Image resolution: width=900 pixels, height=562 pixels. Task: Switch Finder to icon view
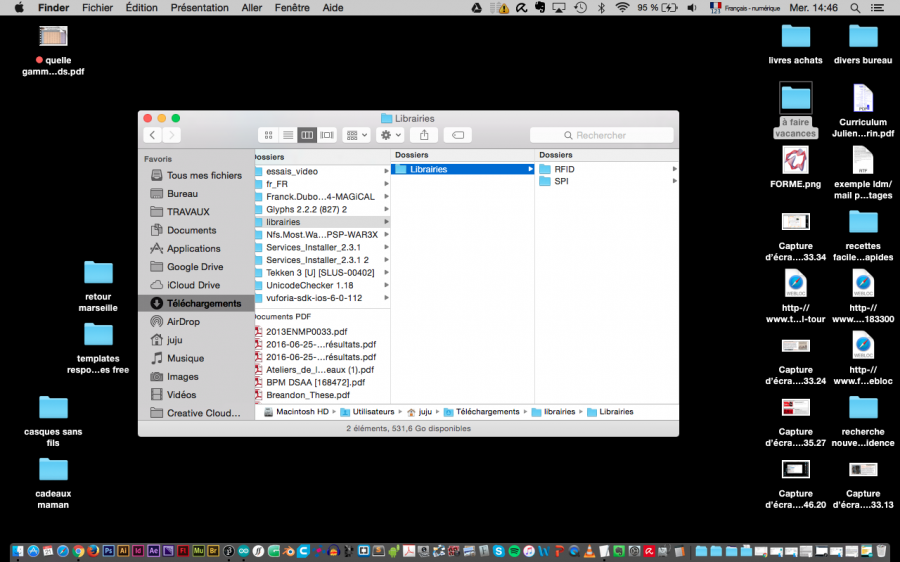click(268, 135)
